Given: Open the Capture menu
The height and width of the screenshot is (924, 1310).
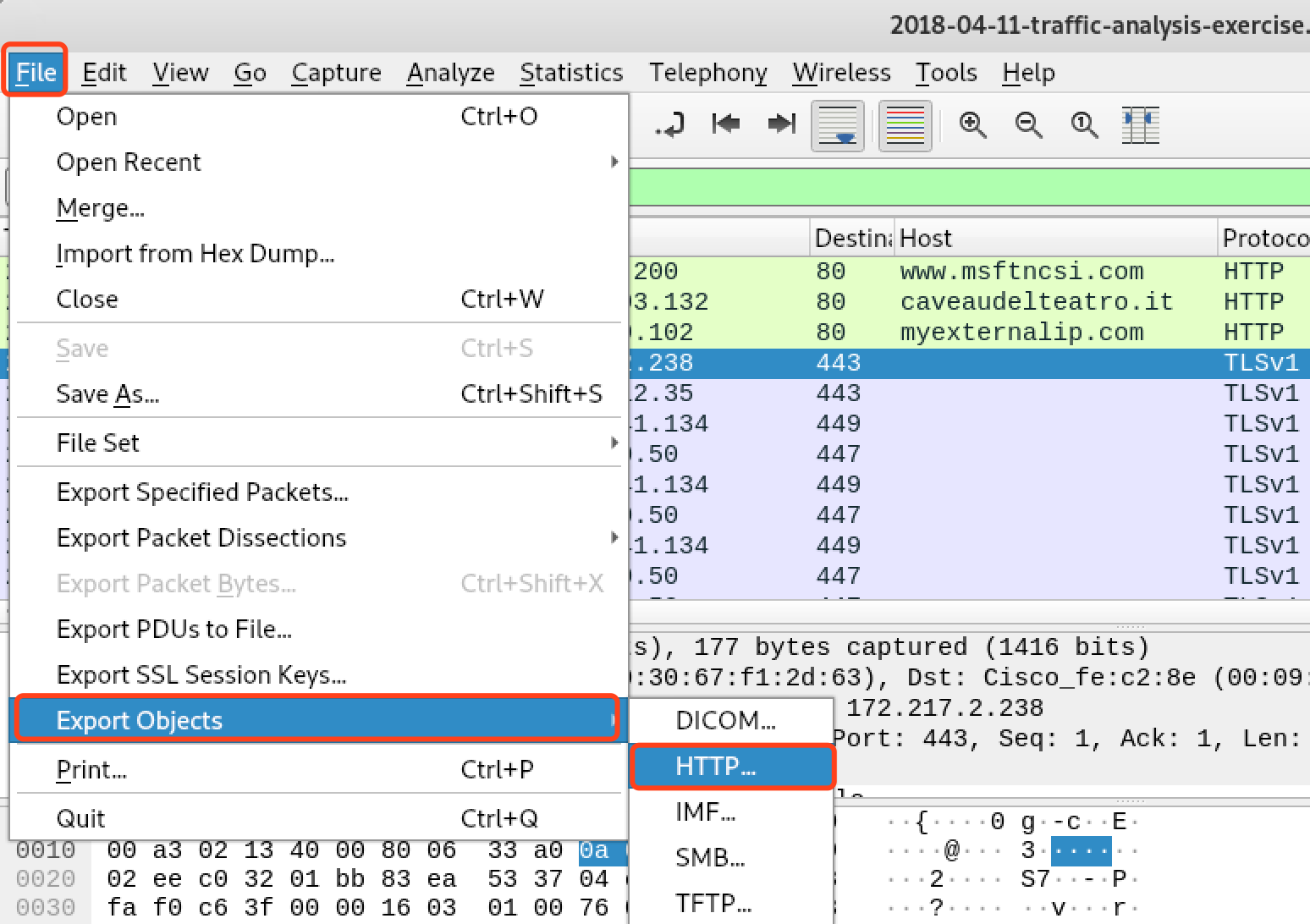Looking at the screenshot, I should tap(336, 72).
